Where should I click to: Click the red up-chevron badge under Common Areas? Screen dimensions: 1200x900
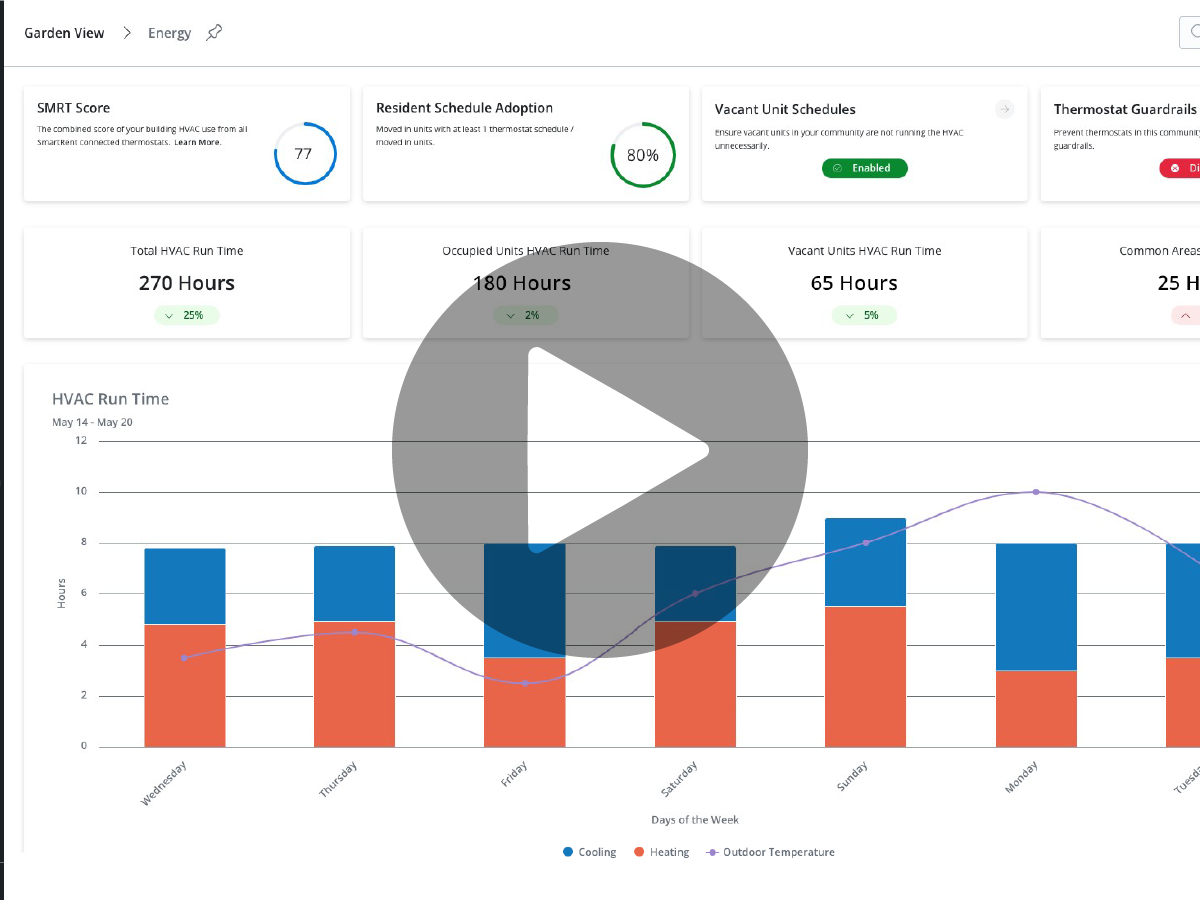point(1186,315)
